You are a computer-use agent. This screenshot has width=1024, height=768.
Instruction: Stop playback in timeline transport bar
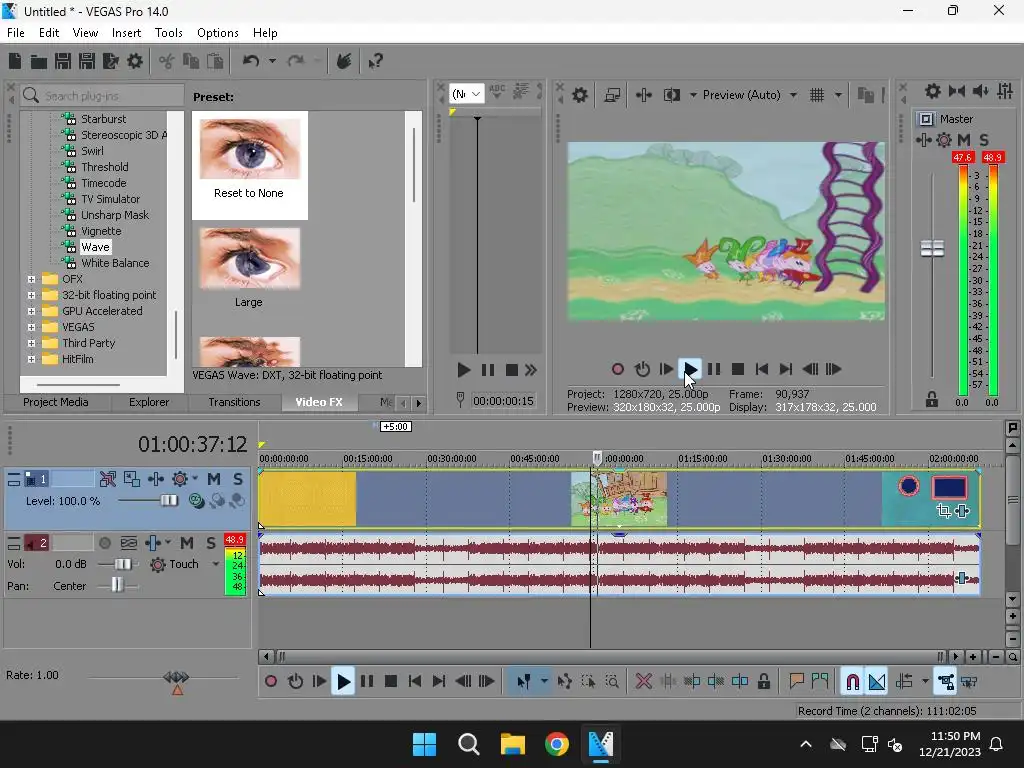click(x=391, y=682)
